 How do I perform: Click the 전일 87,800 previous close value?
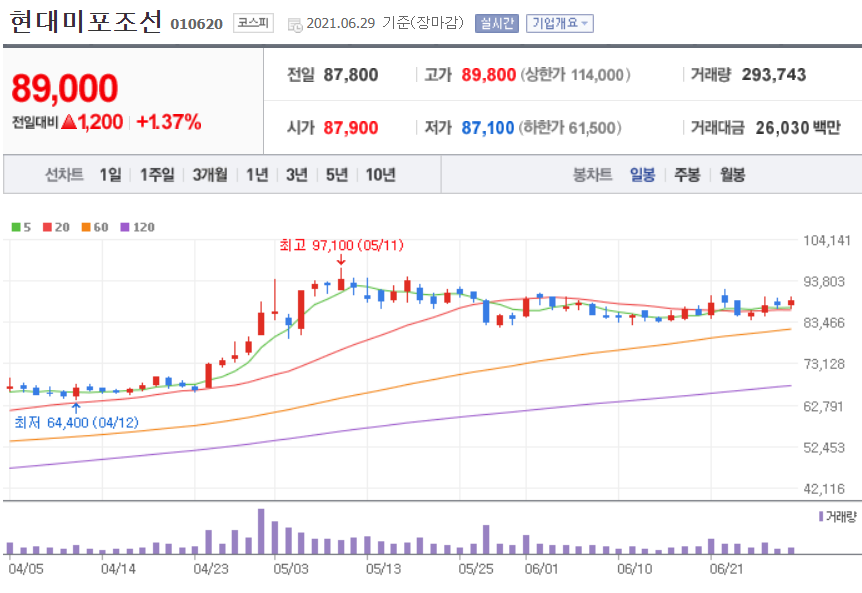[x=351, y=75]
